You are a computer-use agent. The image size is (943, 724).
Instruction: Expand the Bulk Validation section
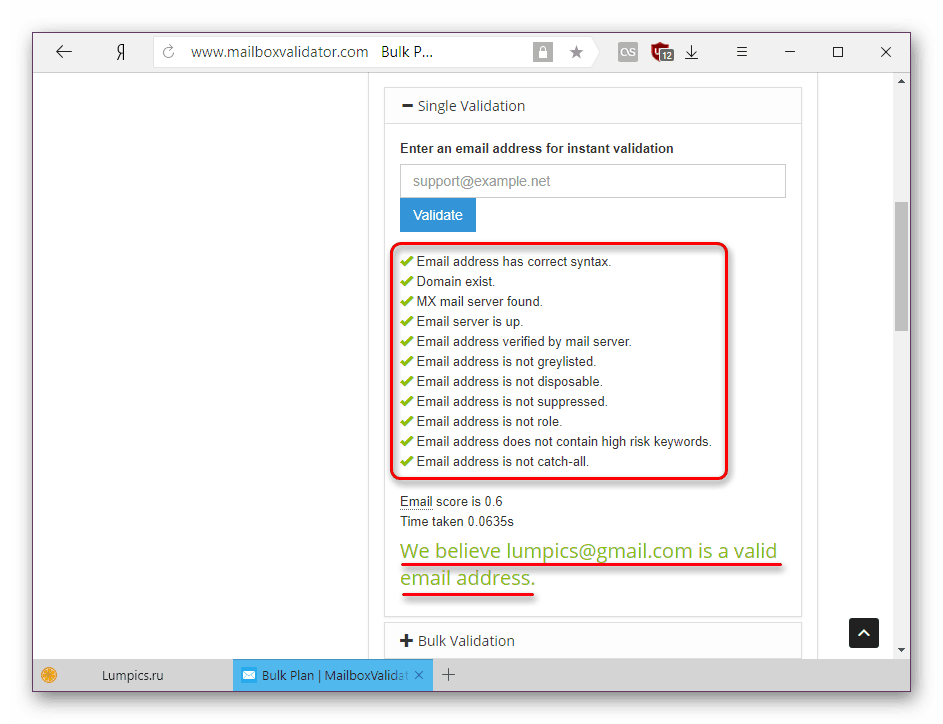[x=466, y=641]
